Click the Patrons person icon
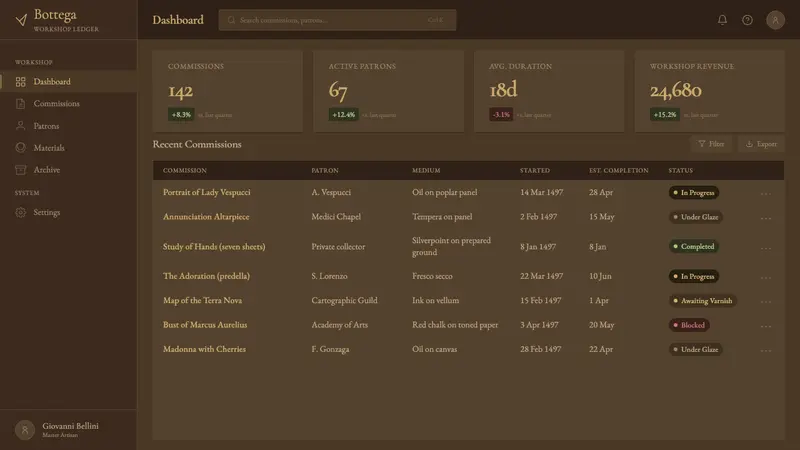Screen dimensions: 800x450 [x=20, y=126]
